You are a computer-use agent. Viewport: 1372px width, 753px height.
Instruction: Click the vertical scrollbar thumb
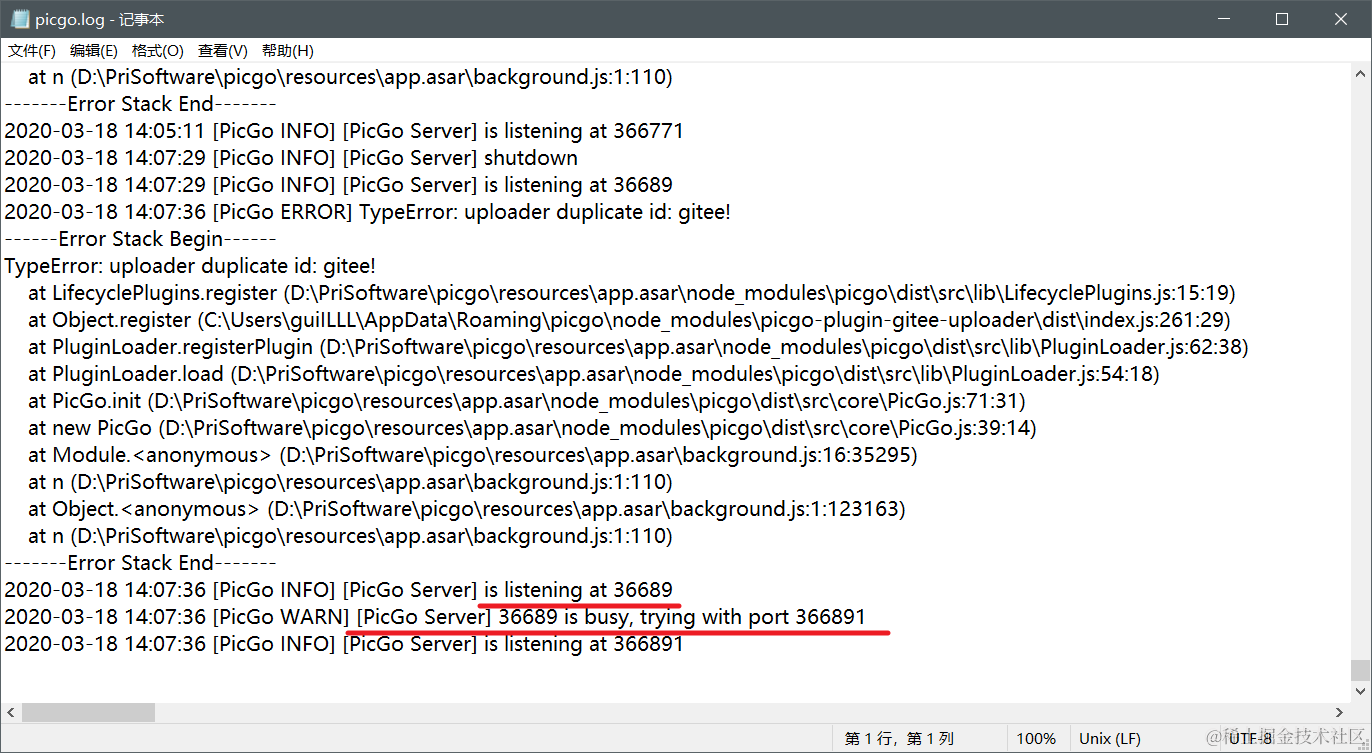pyautogui.click(x=1359, y=670)
